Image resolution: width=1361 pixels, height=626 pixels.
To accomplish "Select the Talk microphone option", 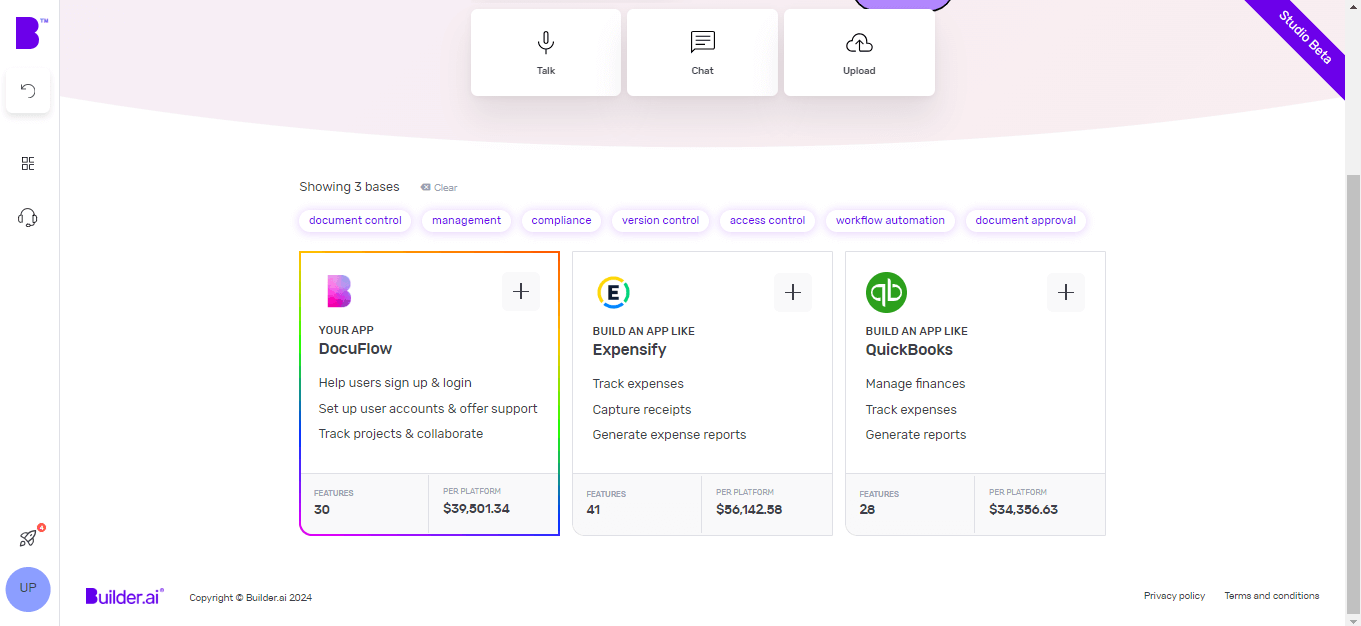I will pyautogui.click(x=545, y=52).
